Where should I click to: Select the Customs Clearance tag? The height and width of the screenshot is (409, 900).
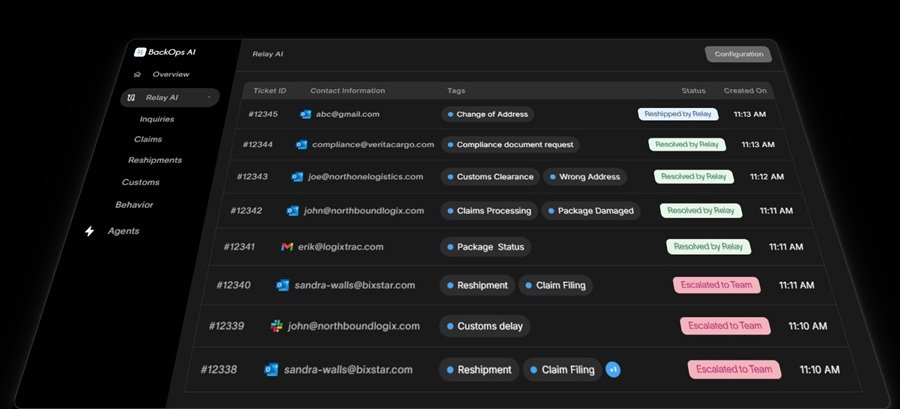(490, 177)
